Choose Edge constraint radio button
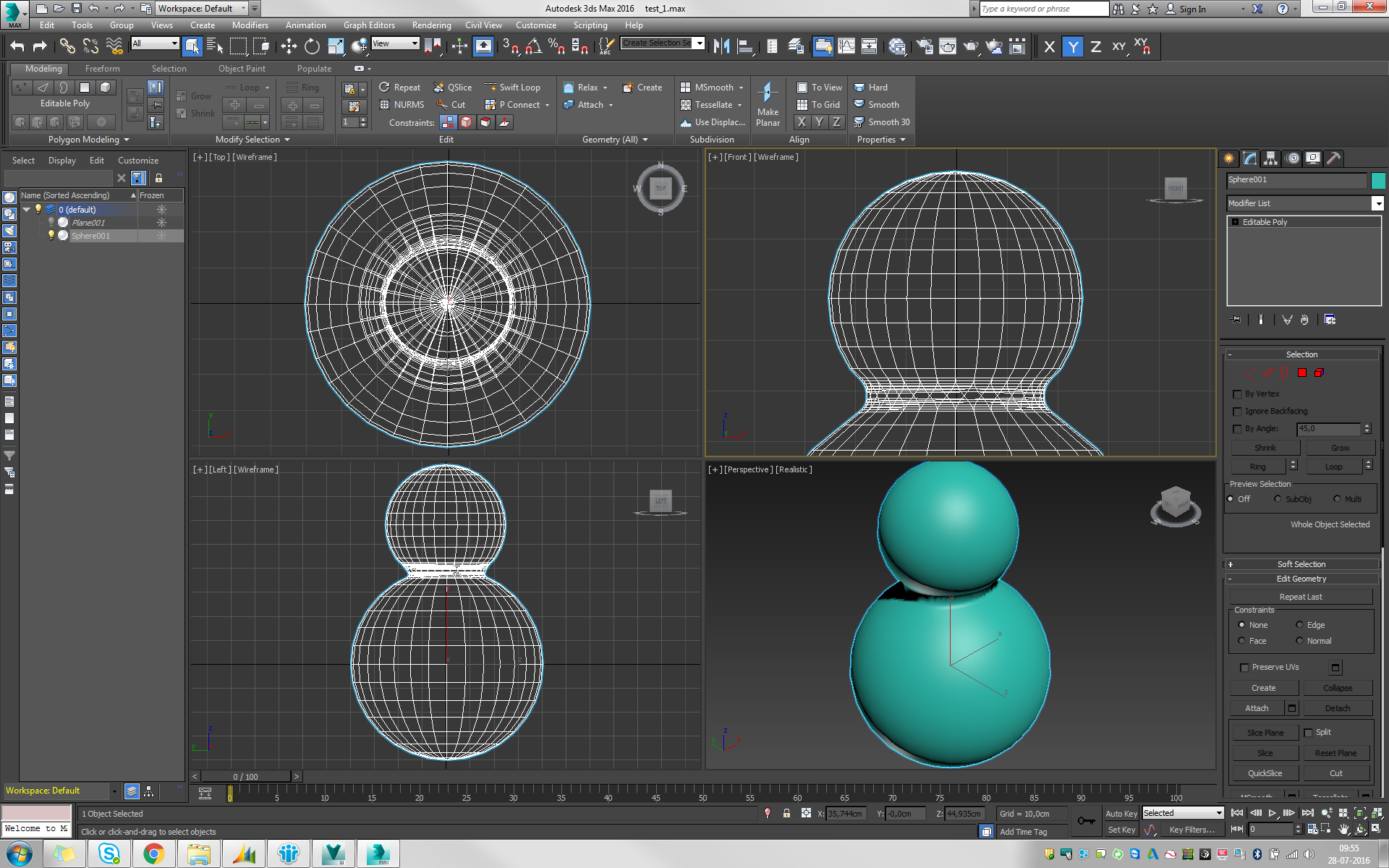The width and height of the screenshot is (1389, 868). 1299,625
